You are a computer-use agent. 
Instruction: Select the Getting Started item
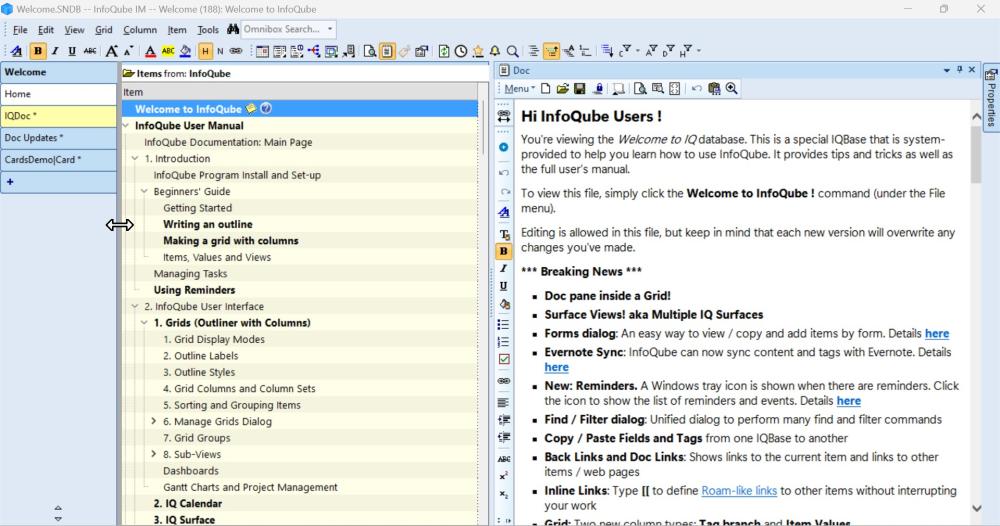pos(197,208)
